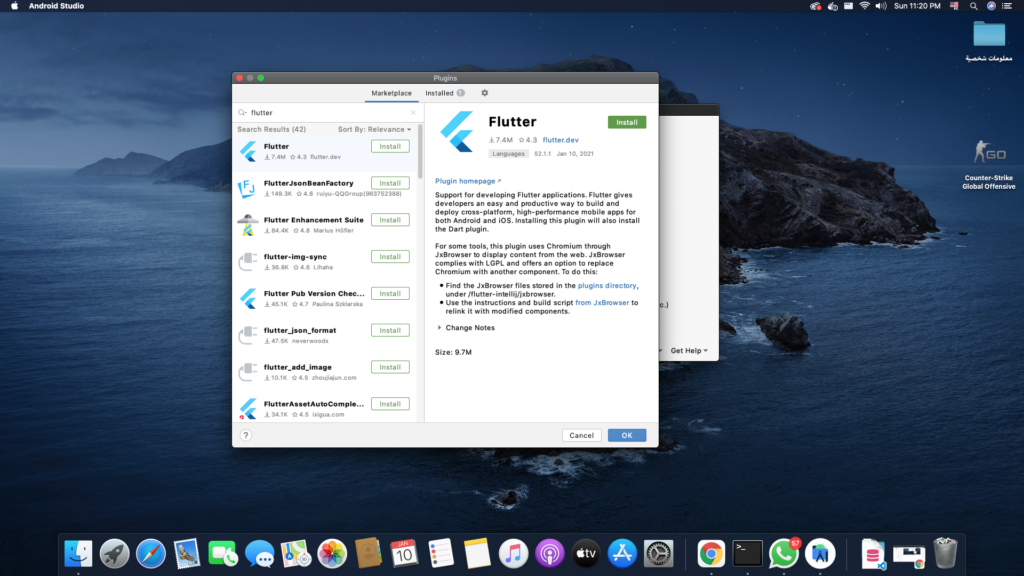Click flutter-img-sync plugin icon
The image size is (1024, 576).
tap(247, 261)
